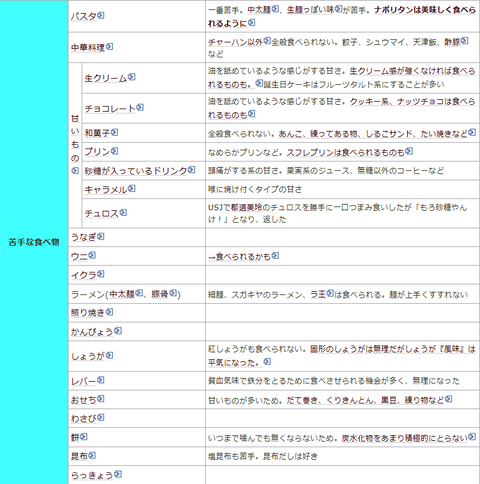Click the link icon next to パスタ

pos(101,16)
